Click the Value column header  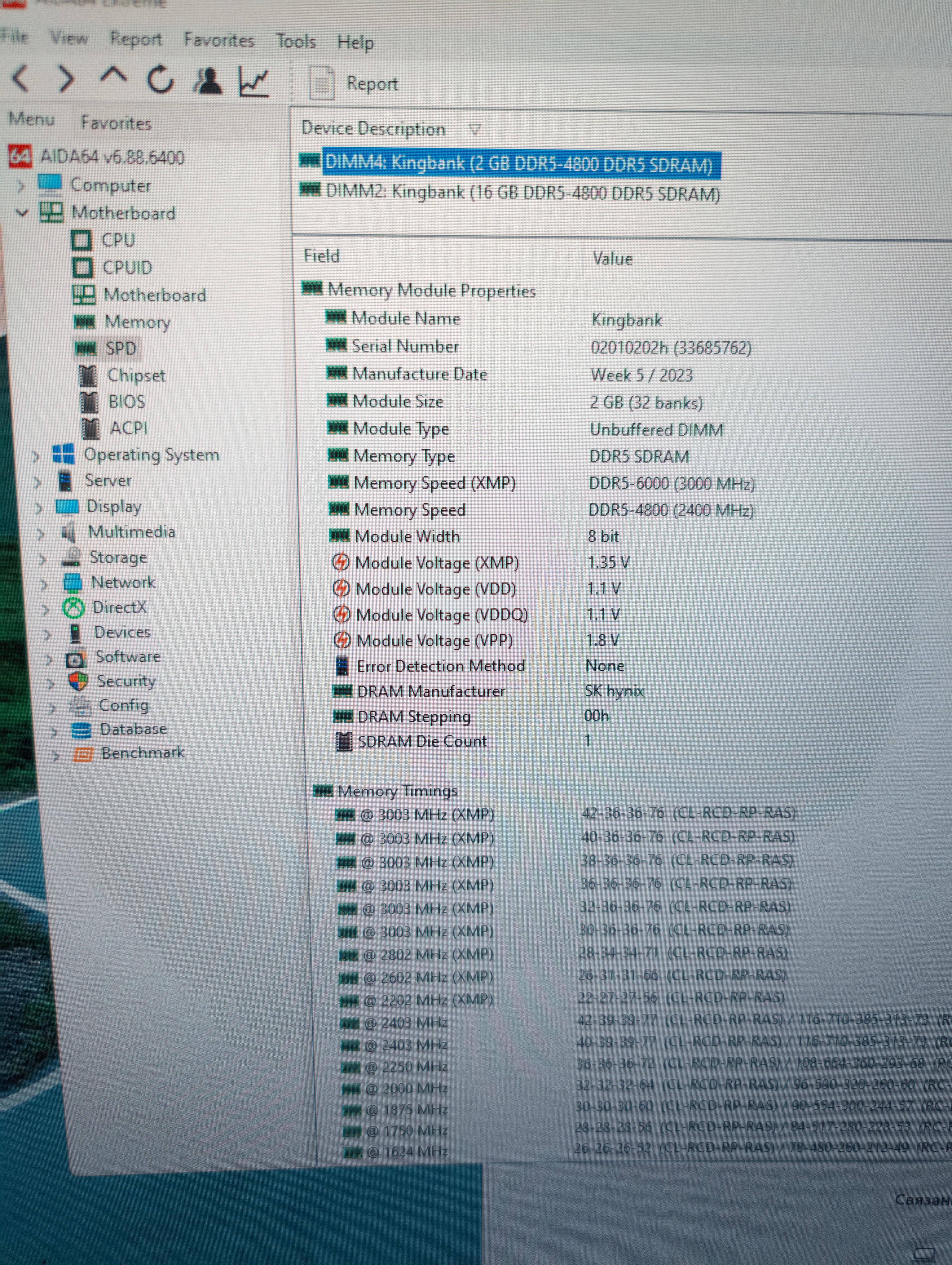point(612,259)
